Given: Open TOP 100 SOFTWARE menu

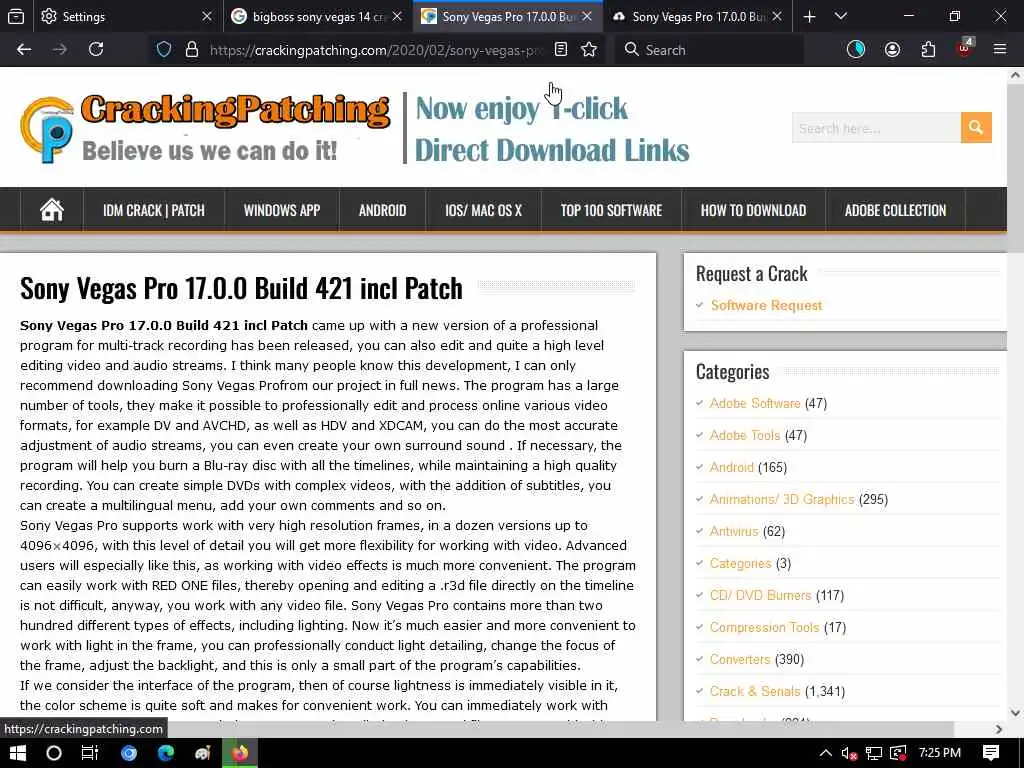Looking at the screenshot, I should click(x=611, y=210).
